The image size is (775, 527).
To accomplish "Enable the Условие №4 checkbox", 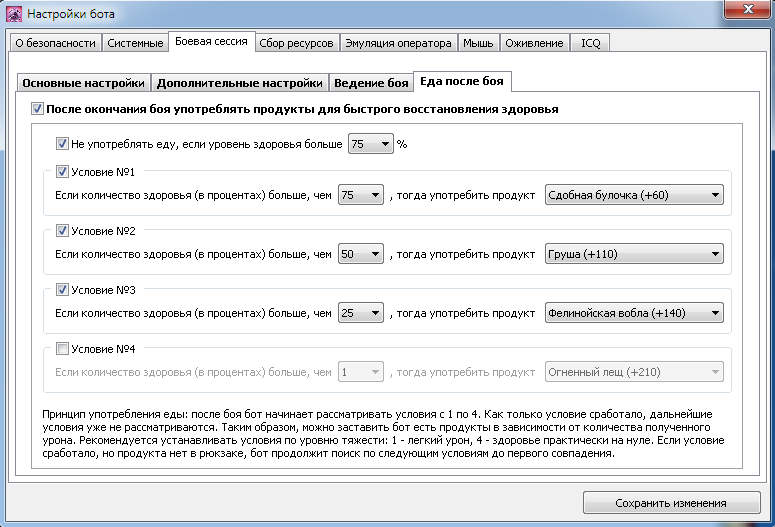I will [62, 349].
